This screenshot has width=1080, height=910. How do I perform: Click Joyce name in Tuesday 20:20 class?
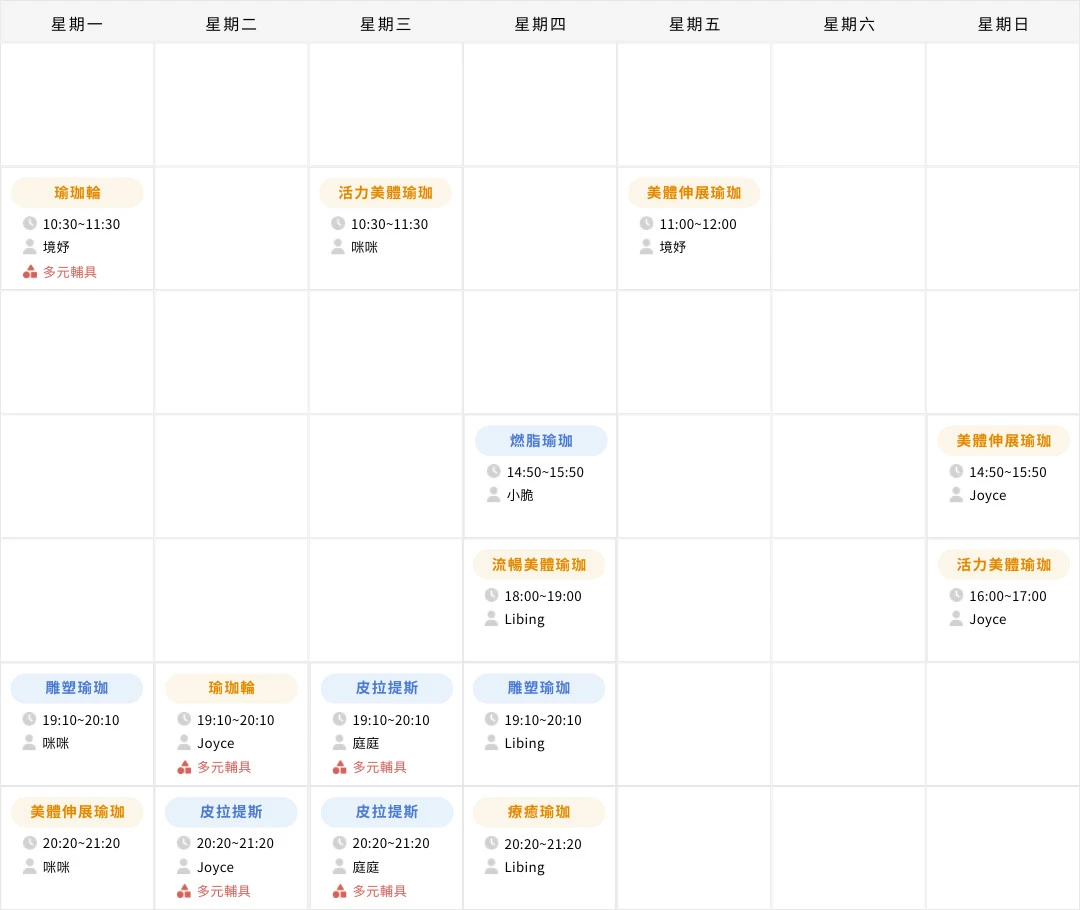215,867
